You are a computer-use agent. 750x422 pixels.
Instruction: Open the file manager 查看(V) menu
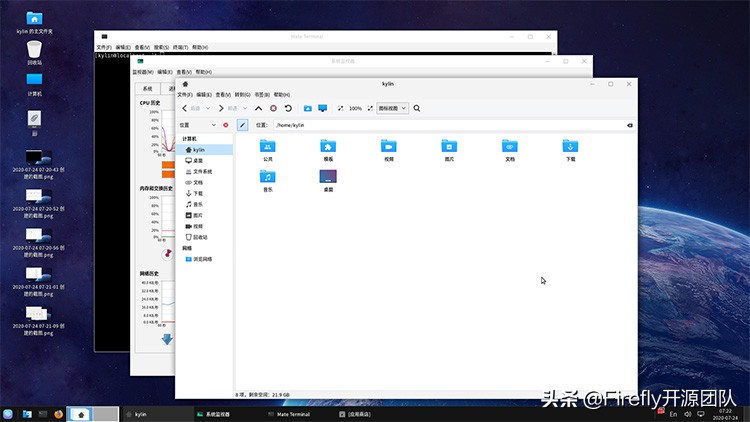[x=223, y=95]
